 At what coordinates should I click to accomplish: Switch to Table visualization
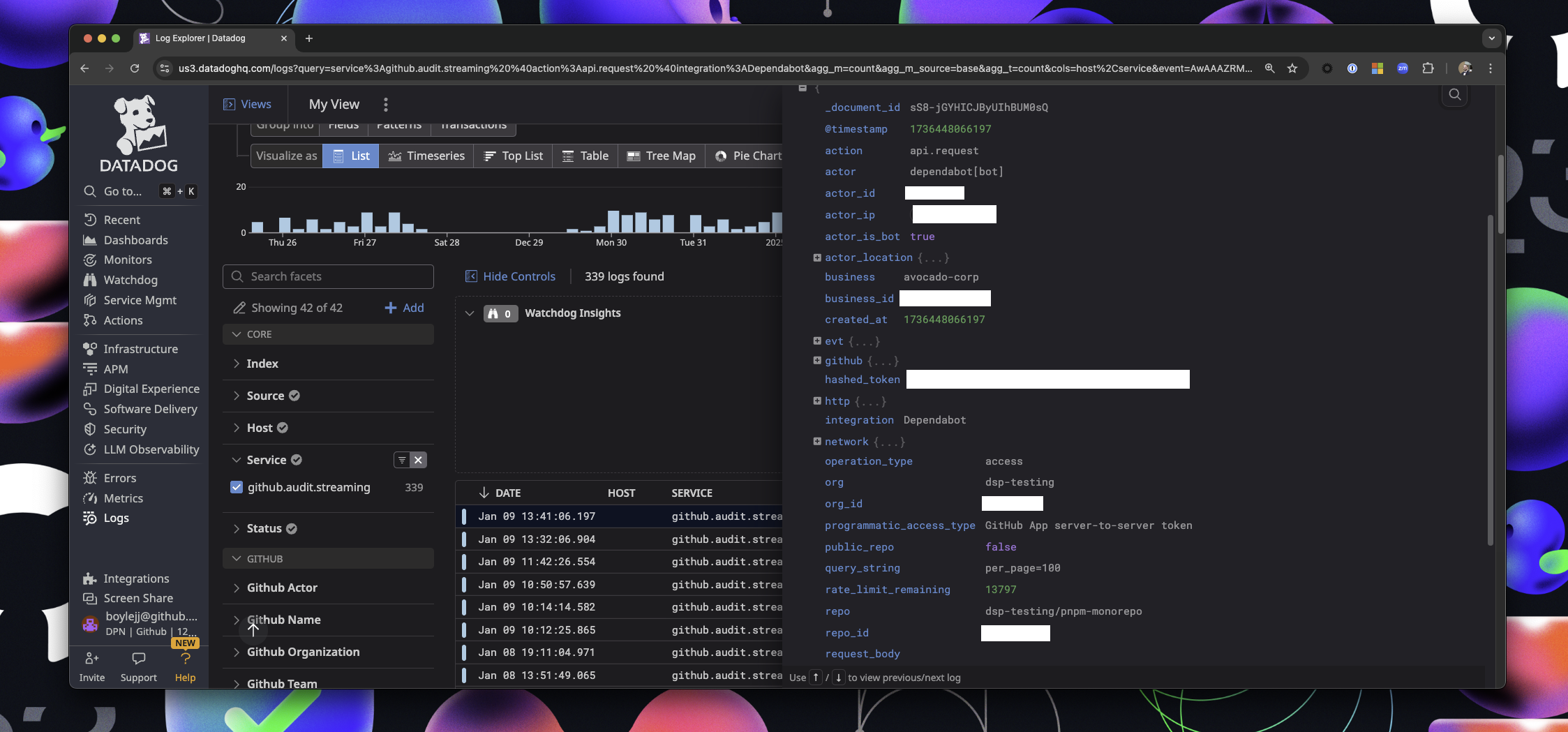tap(585, 156)
